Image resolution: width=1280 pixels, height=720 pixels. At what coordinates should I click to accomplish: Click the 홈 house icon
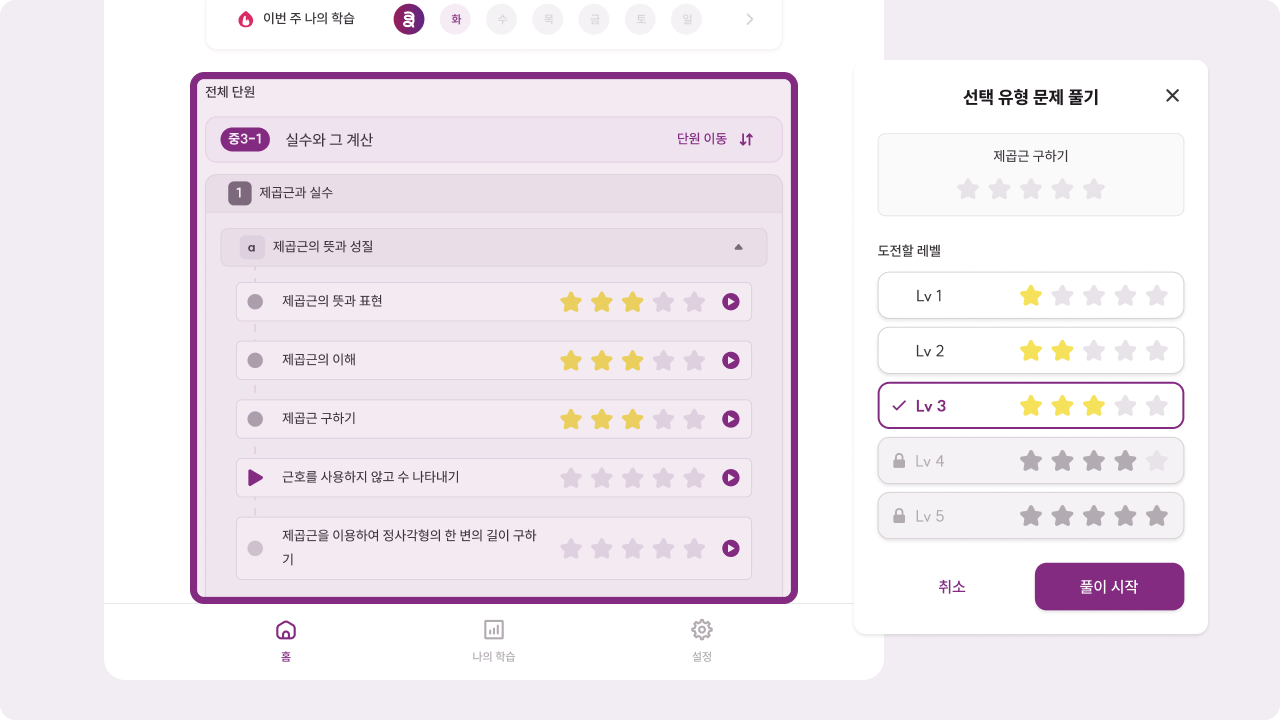coord(286,630)
